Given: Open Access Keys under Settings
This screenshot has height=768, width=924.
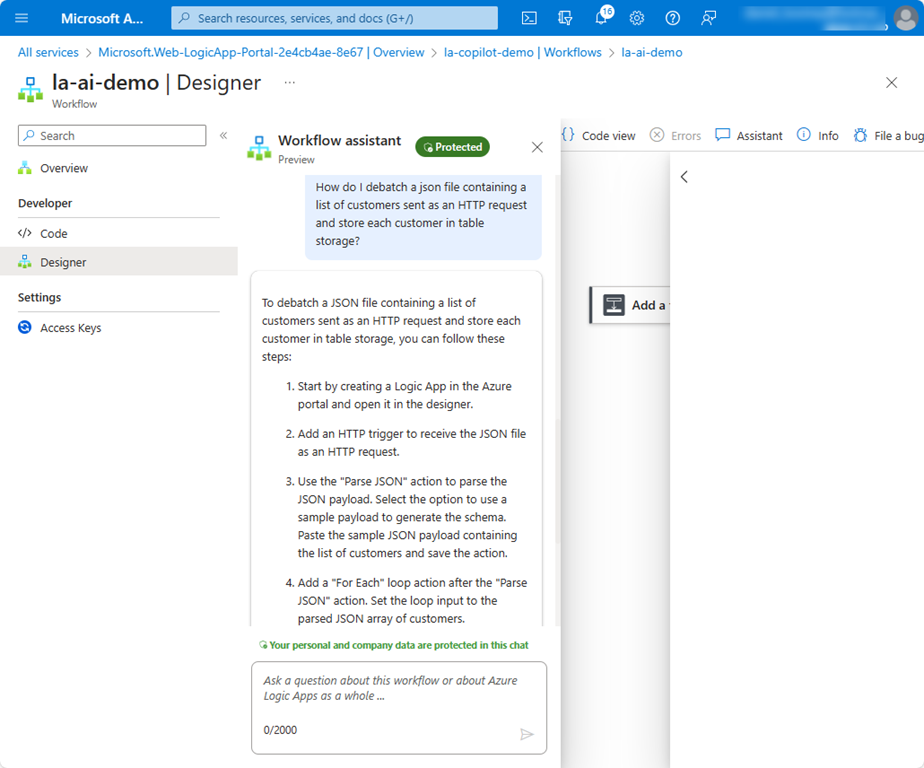Looking at the screenshot, I should pos(70,328).
